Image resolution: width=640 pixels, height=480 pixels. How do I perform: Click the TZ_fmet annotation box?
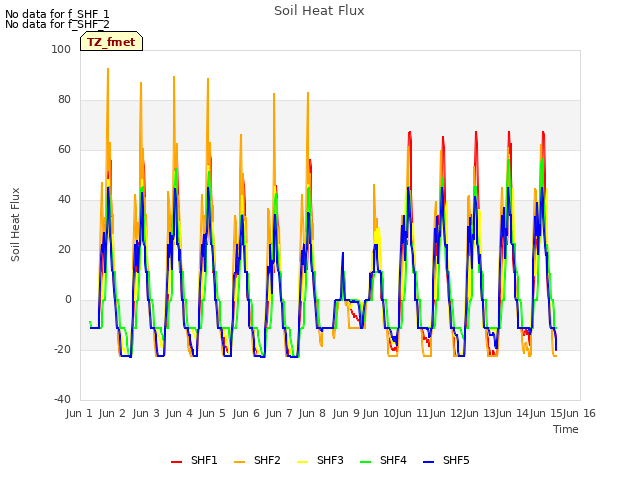coord(111,41)
